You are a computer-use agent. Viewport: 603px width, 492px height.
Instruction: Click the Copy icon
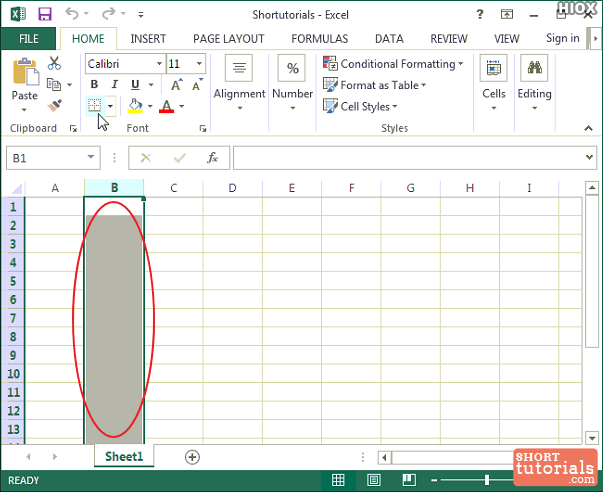(x=54, y=84)
